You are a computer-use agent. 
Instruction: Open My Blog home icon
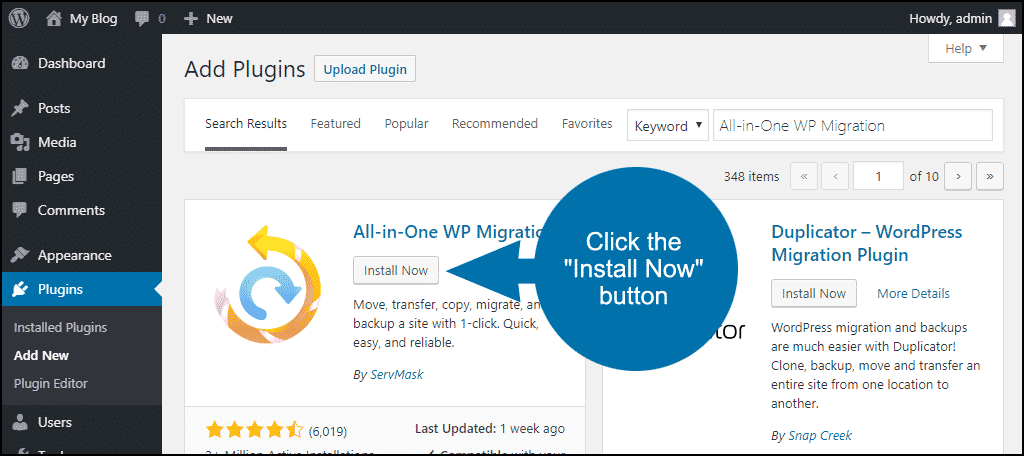[x=54, y=18]
